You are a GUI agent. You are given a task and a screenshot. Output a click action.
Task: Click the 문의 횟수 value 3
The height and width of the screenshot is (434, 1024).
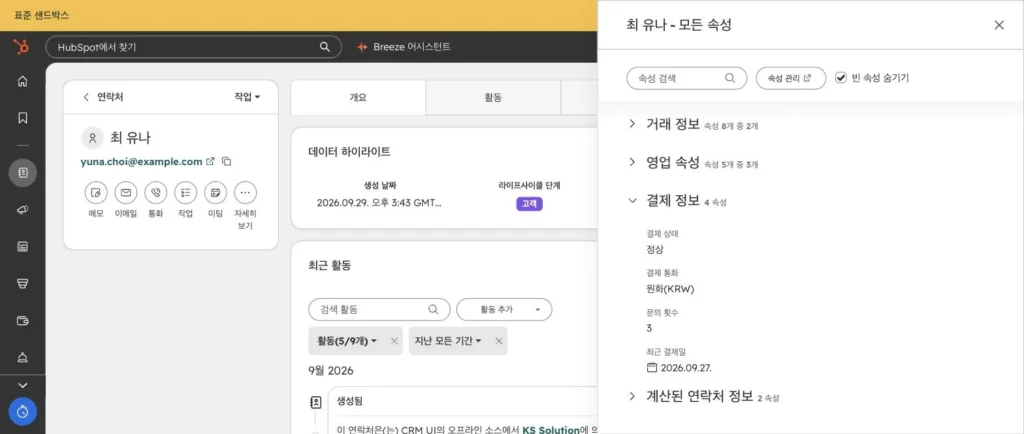coord(649,328)
